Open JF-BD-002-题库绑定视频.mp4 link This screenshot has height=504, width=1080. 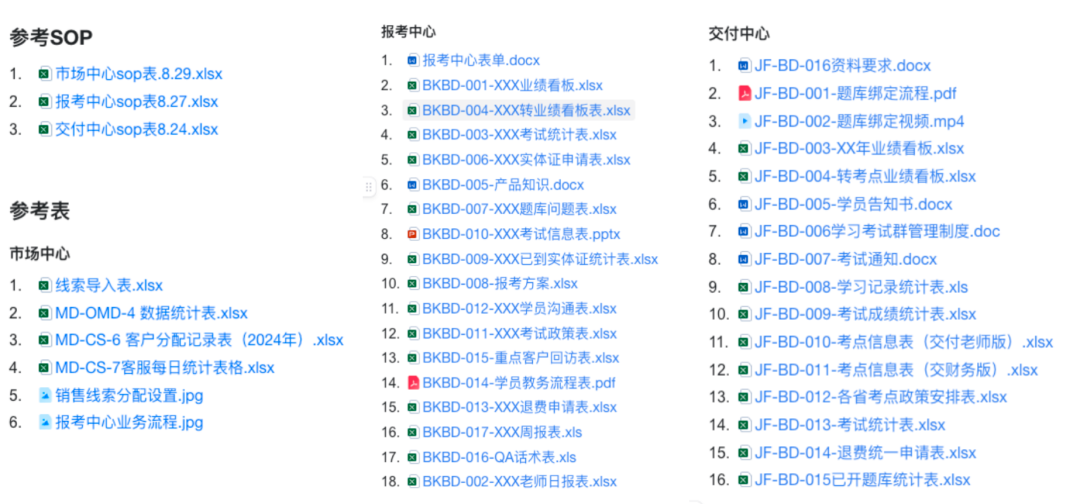[x=859, y=121]
